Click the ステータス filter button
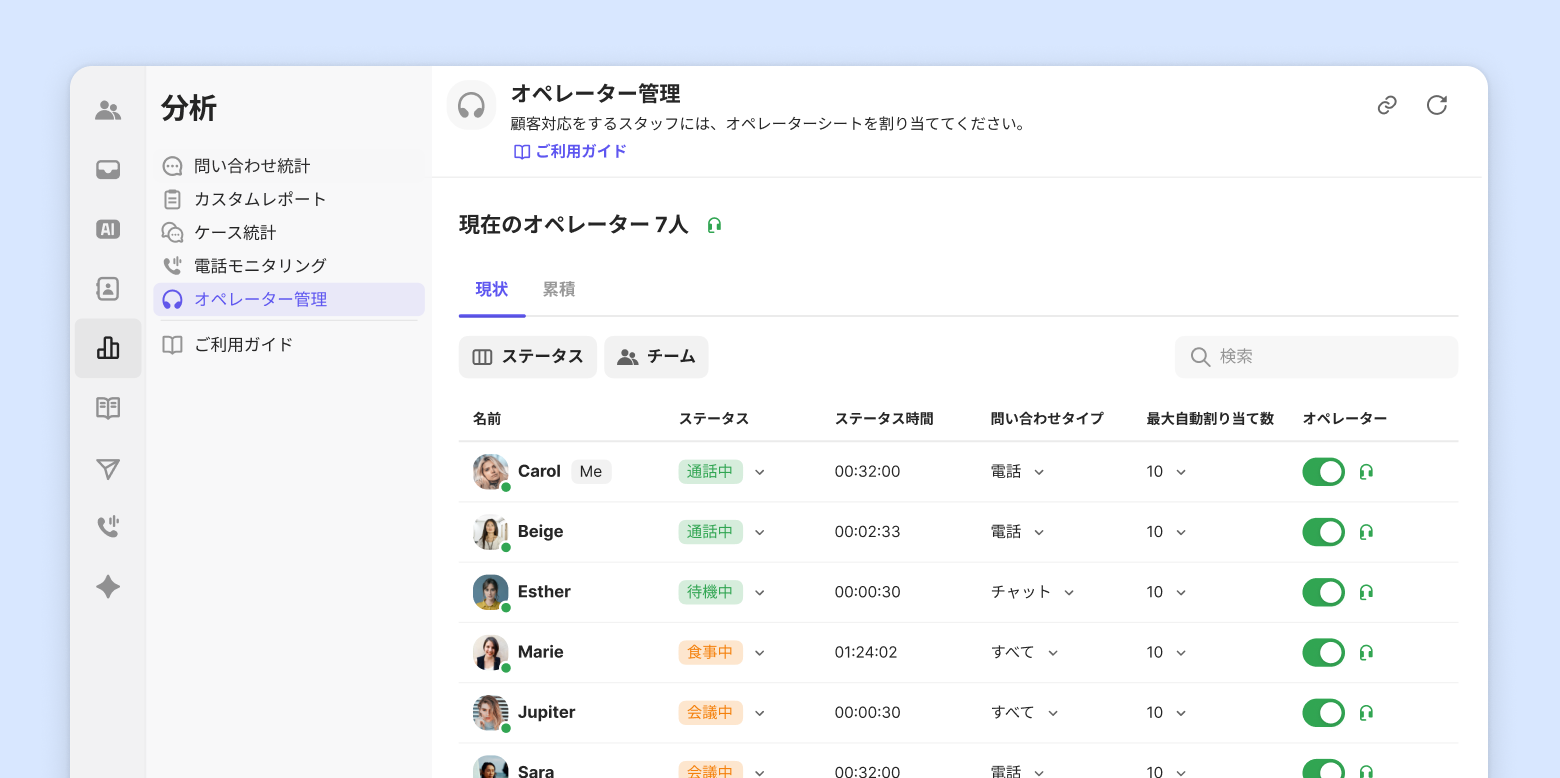This screenshot has height=778, width=1560. [528, 357]
